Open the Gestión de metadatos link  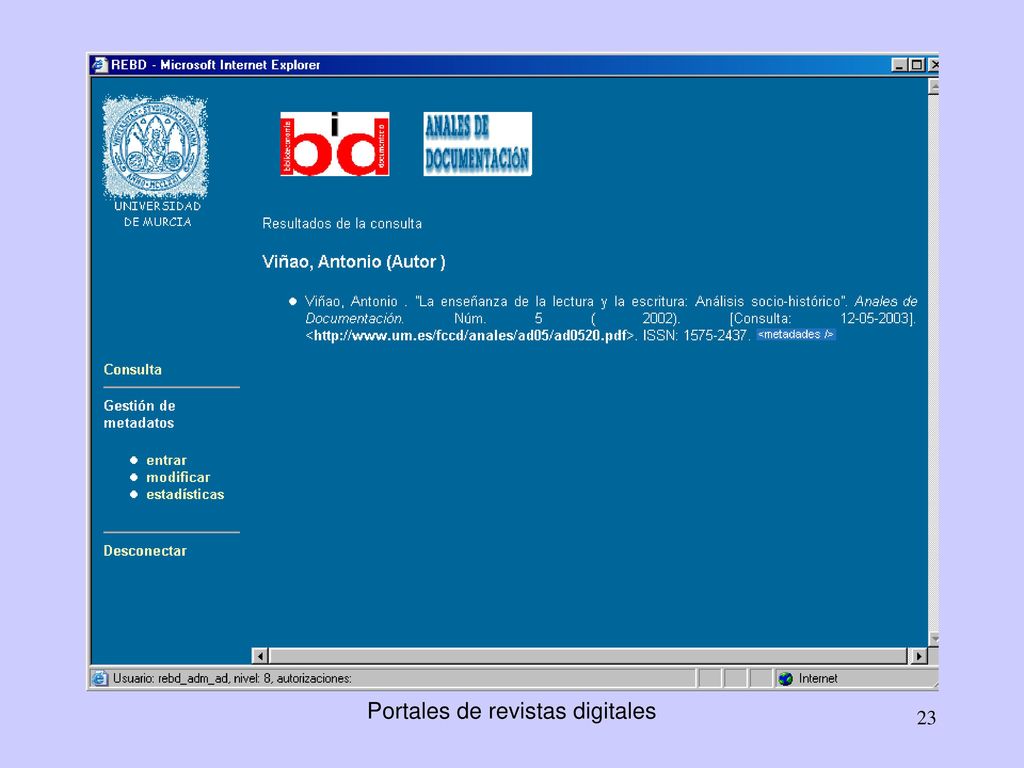[139, 414]
